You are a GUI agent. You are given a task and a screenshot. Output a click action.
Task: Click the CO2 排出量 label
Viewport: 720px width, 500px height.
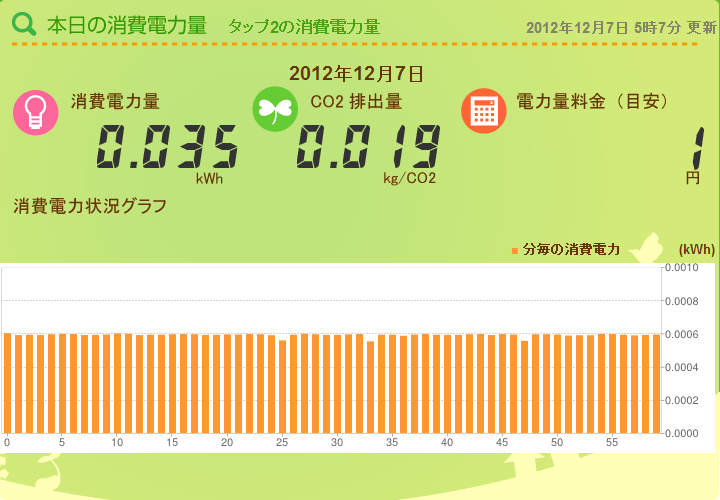click(x=356, y=101)
